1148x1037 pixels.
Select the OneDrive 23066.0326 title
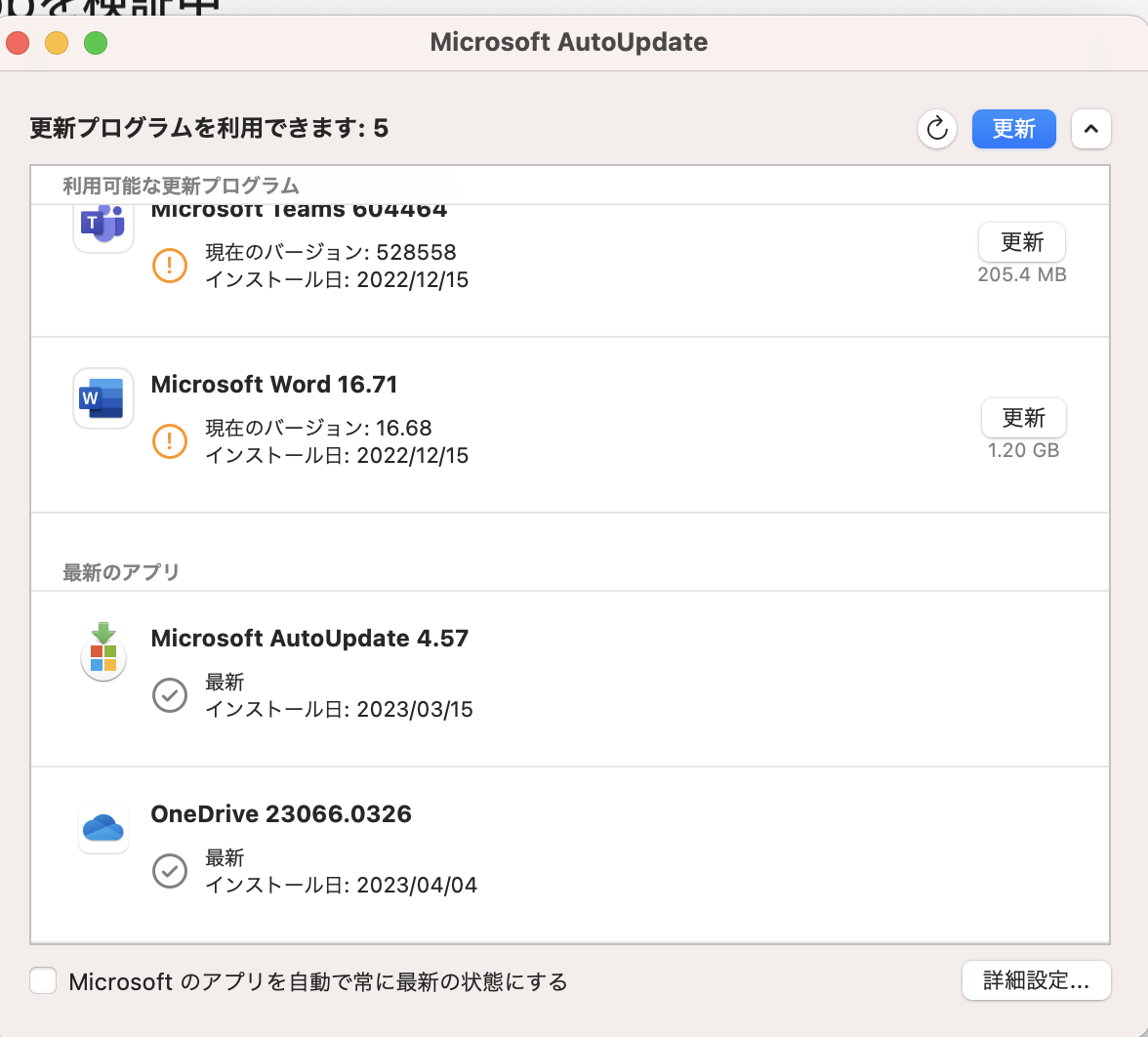click(281, 814)
